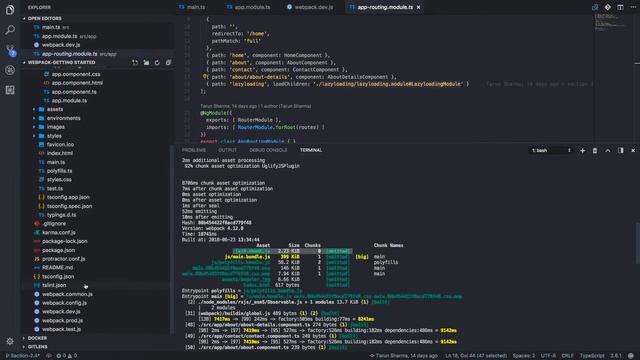
Task: Open the Source Control view
Action: (x=10, y=50)
